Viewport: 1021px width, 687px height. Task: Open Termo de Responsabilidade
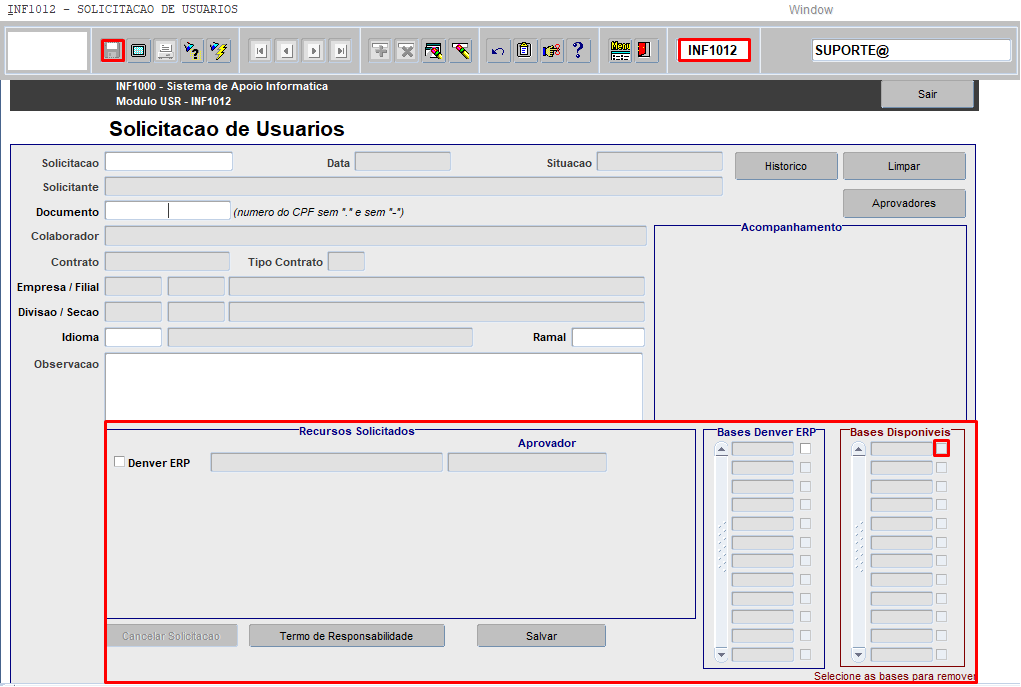(x=346, y=636)
